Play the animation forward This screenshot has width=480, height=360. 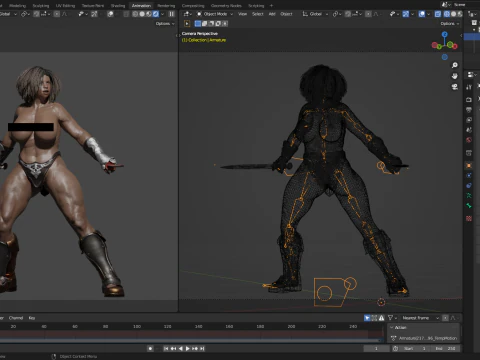(188, 349)
